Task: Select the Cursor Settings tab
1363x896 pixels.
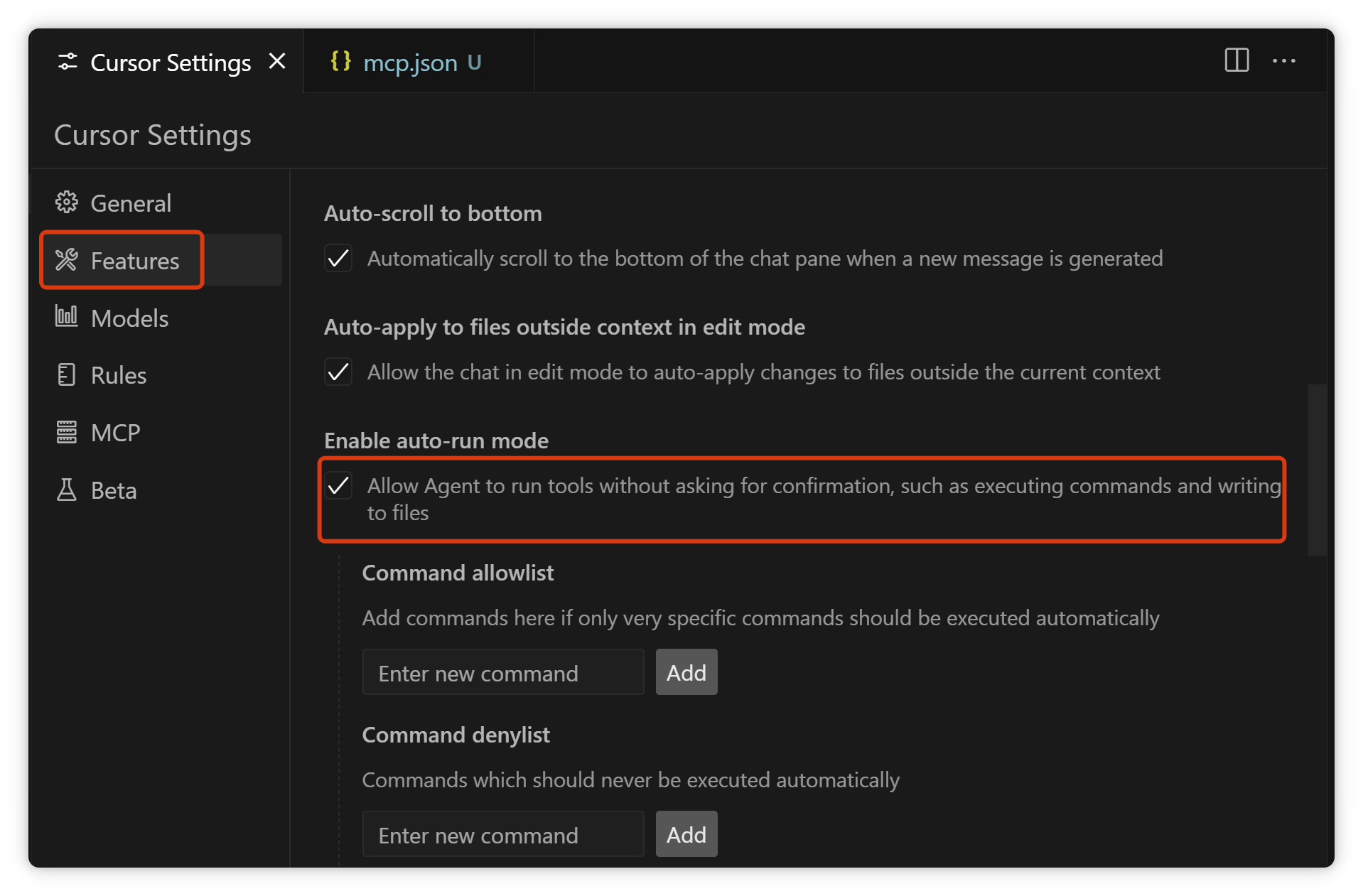Action: (x=170, y=63)
